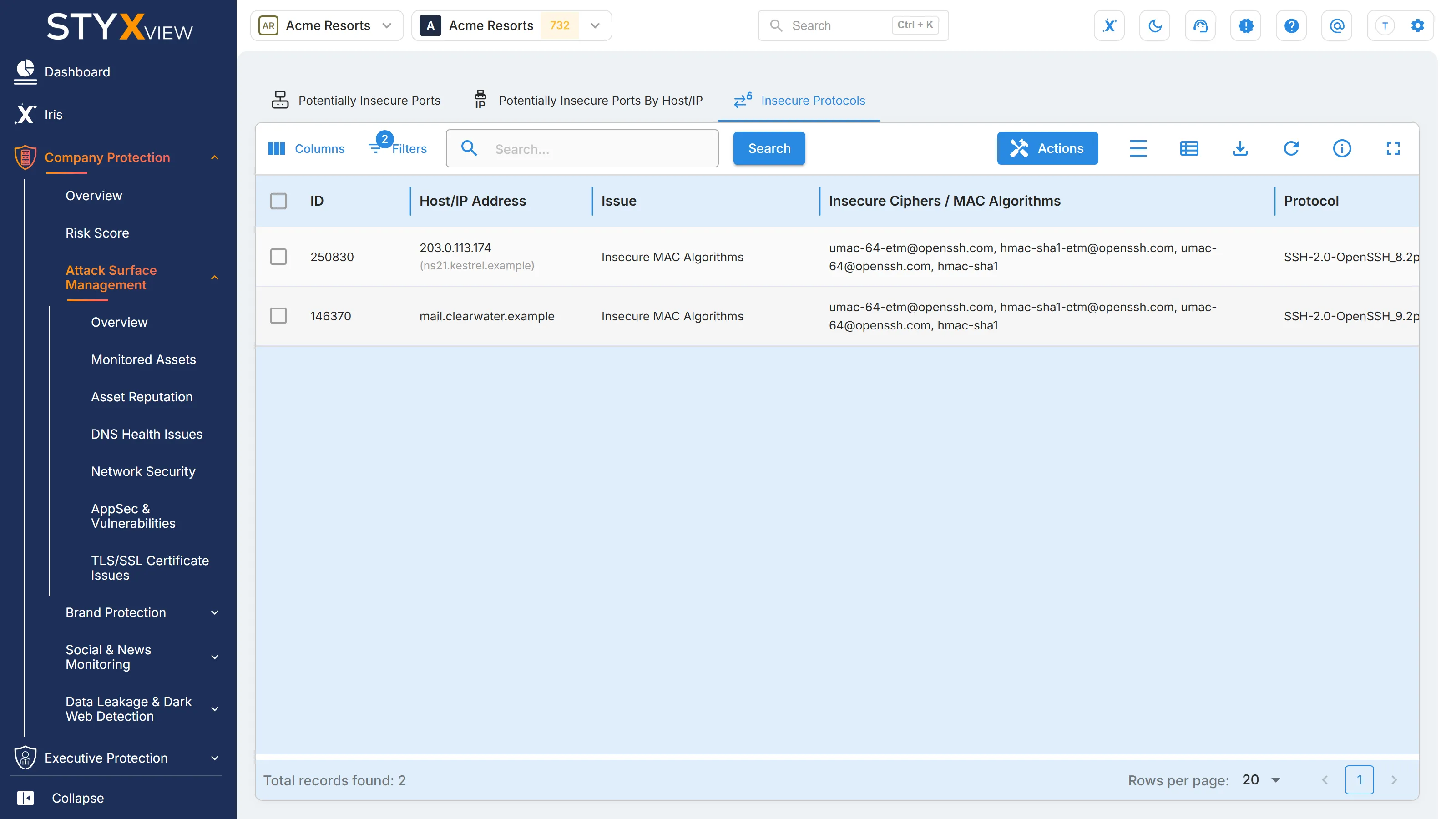1456x819 pixels.
Task: Open the Actions menu button
Action: 1047,149
